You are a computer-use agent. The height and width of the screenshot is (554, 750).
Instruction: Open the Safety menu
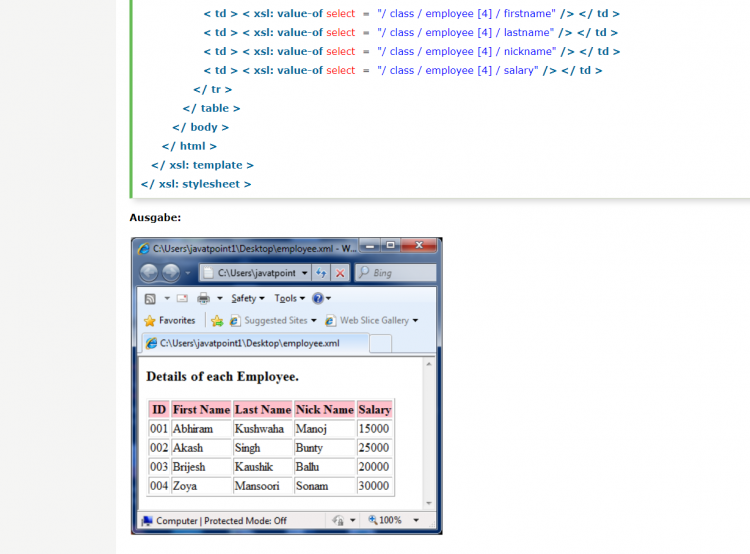tap(248, 298)
